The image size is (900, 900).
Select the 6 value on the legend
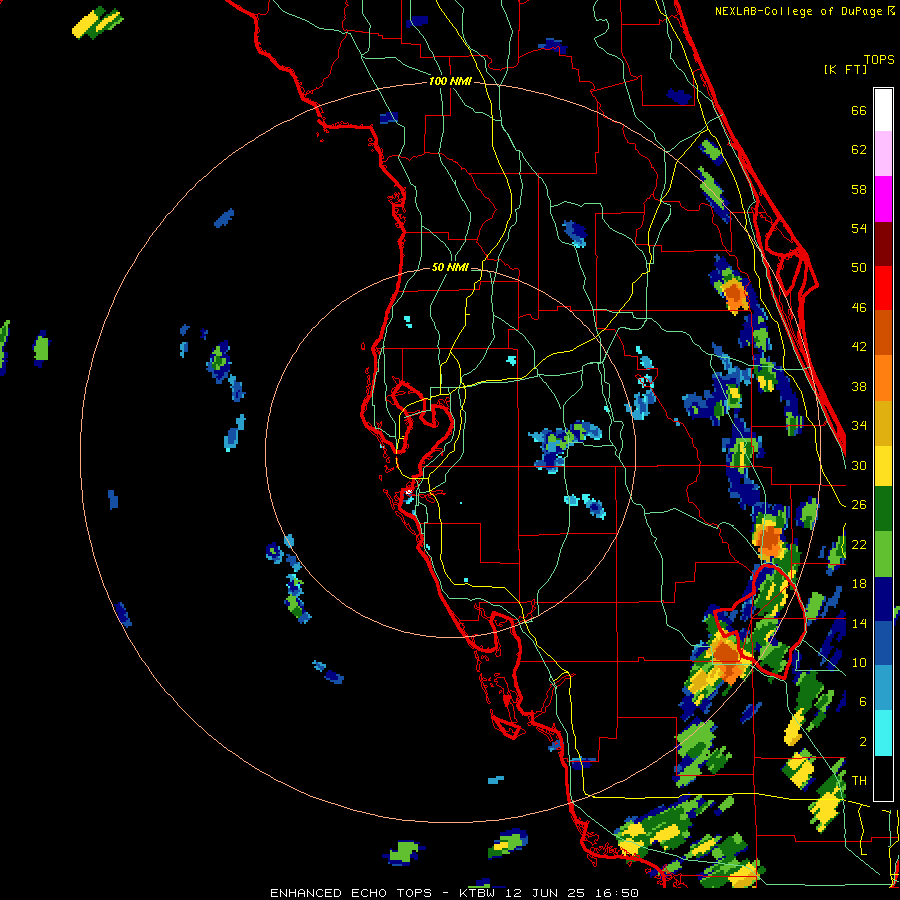863,702
